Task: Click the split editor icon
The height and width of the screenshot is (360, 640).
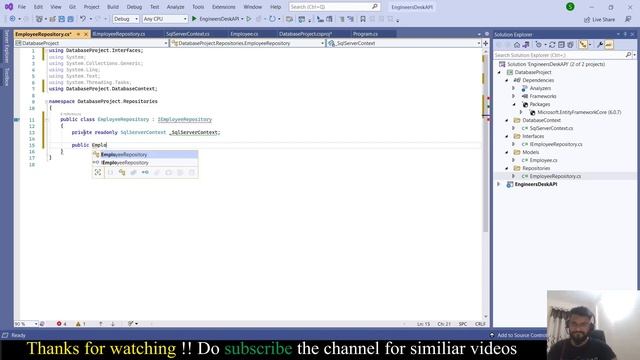Action: point(486,43)
